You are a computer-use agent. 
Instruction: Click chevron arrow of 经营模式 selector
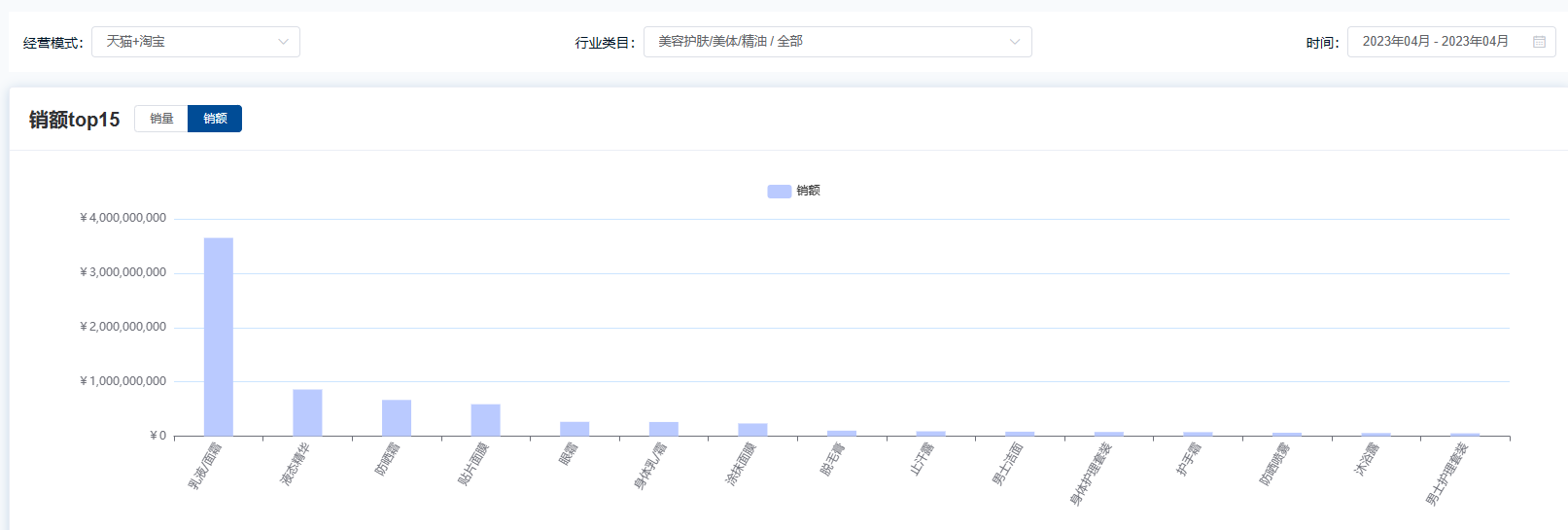[x=283, y=42]
